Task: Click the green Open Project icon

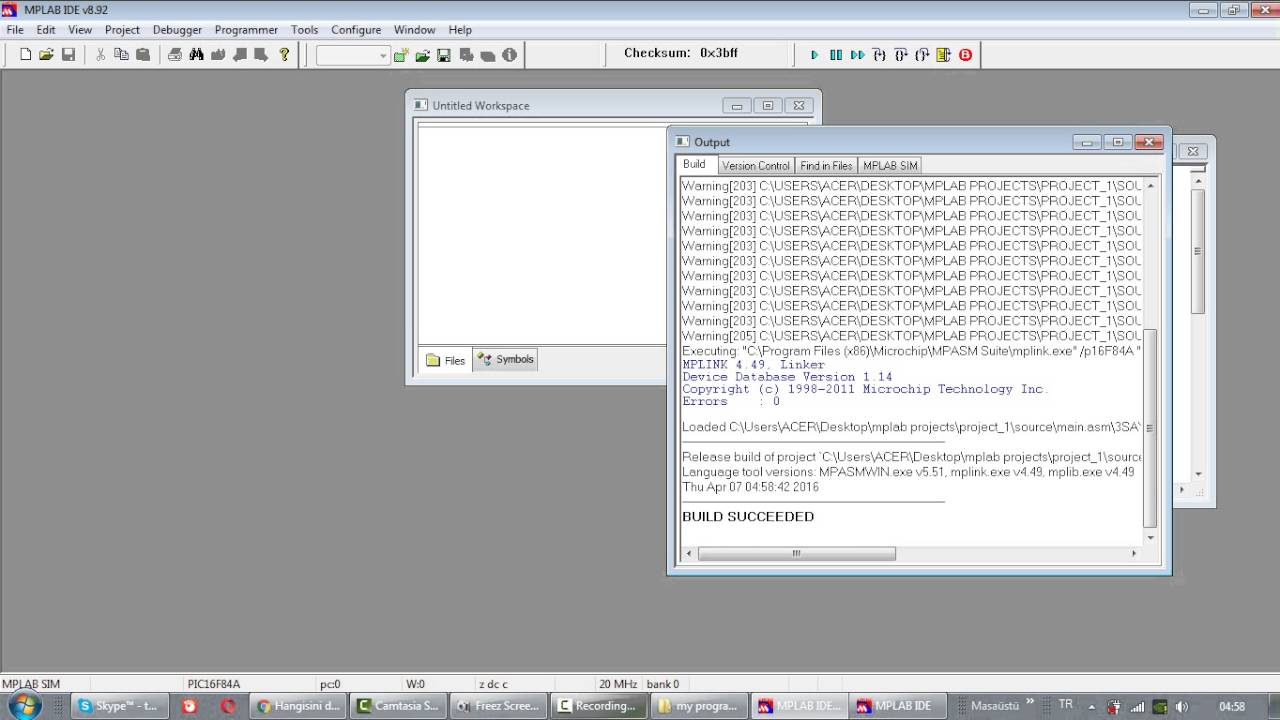Action: point(422,55)
